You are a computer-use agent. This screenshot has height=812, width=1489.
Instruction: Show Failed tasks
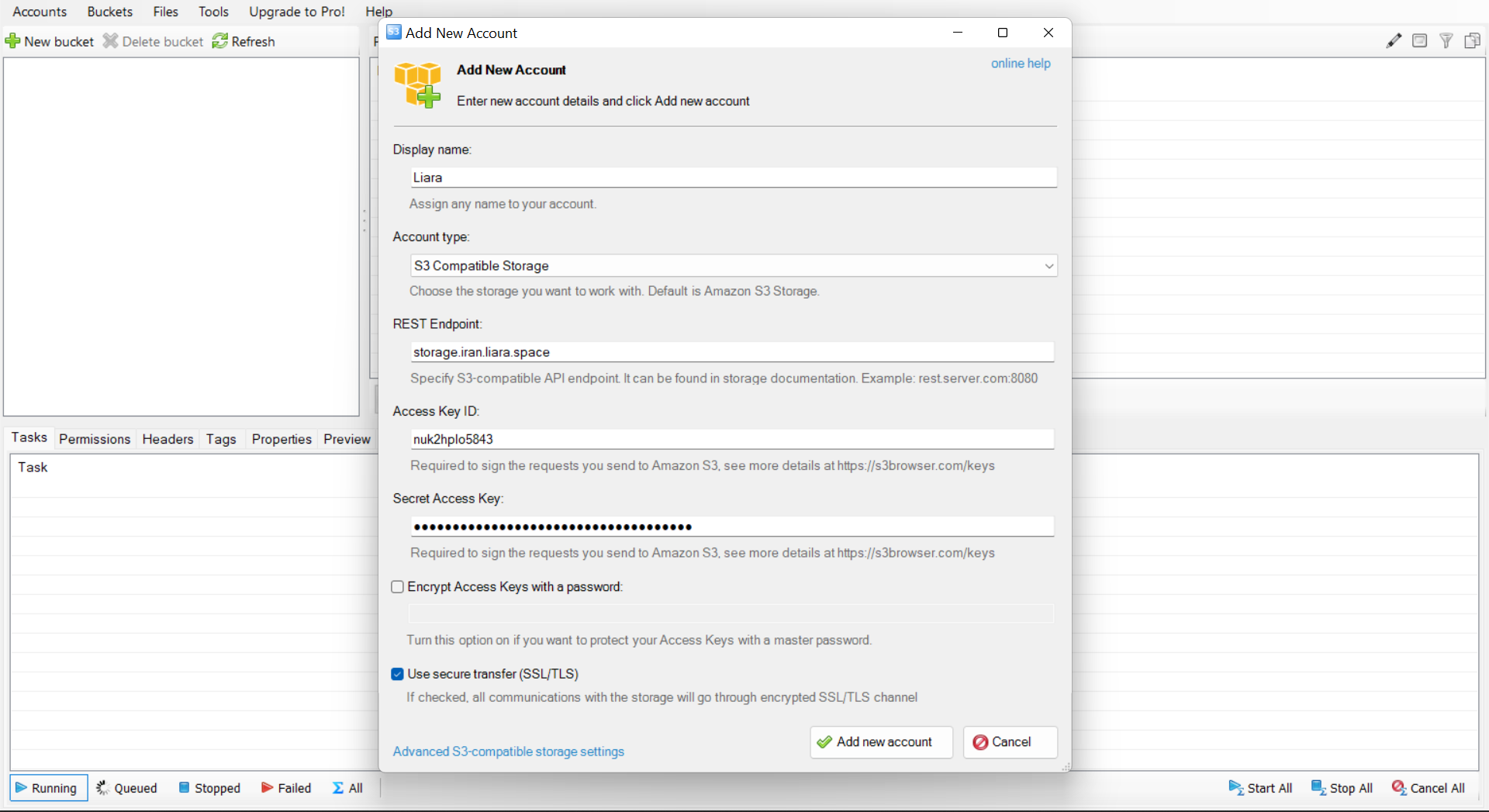[x=286, y=788]
